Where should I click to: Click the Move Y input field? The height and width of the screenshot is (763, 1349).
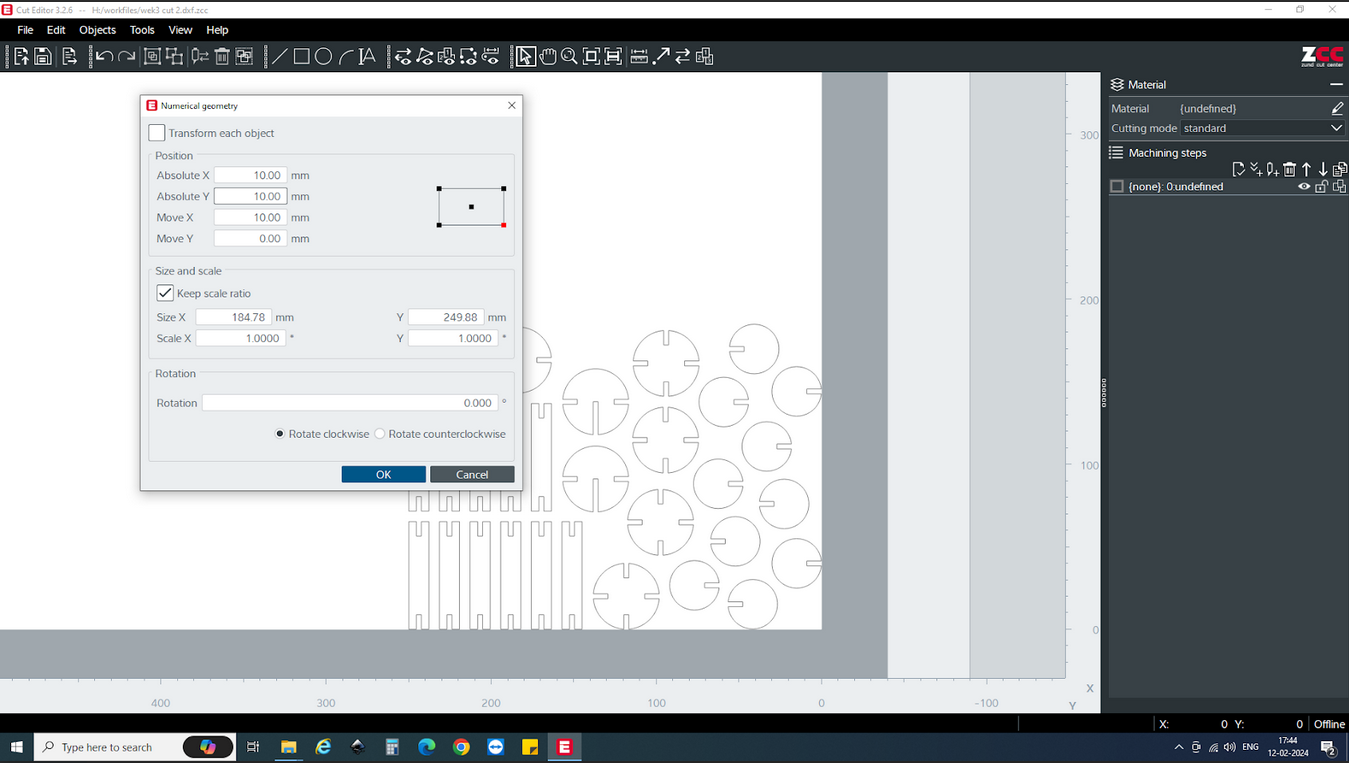pos(250,238)
